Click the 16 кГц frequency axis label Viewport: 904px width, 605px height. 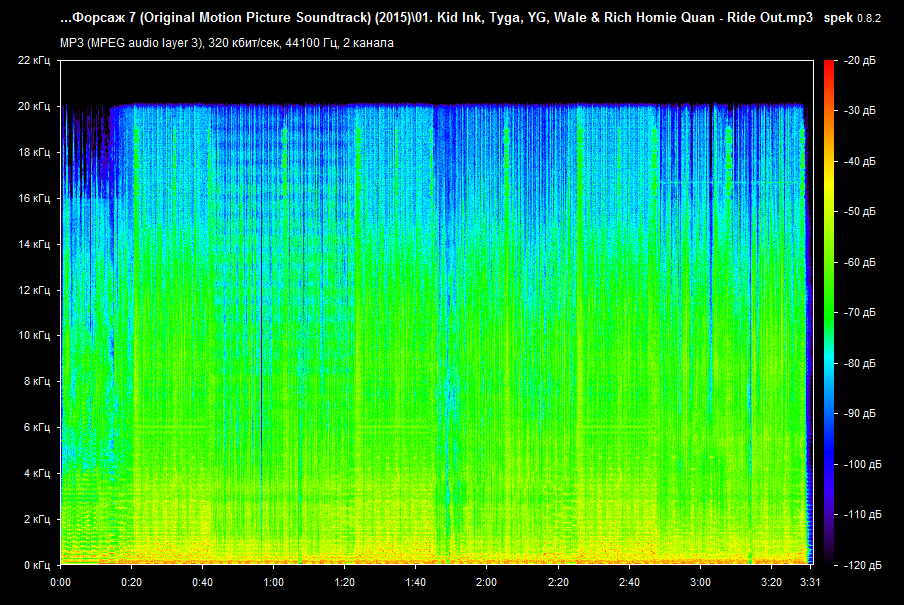(x=34, y=198)
